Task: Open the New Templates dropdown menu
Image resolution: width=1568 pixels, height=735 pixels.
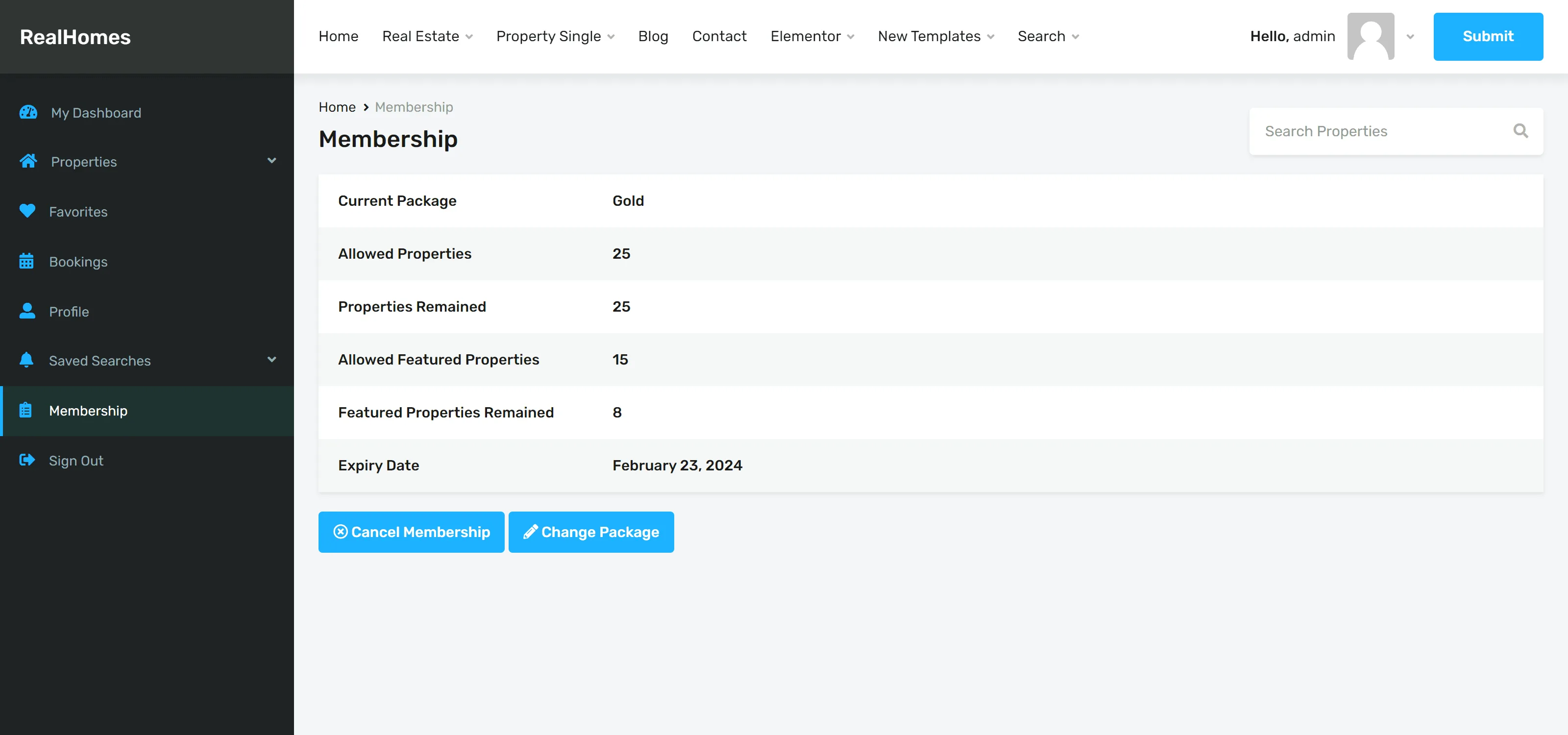Action: pyautogui.click(x=935, y=37)
